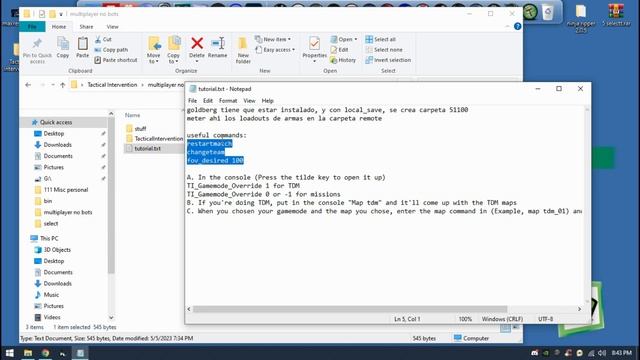This screenshot has height=360, width=640.
Task: Select tutorial.txt in file list
Action: (147, 149)
